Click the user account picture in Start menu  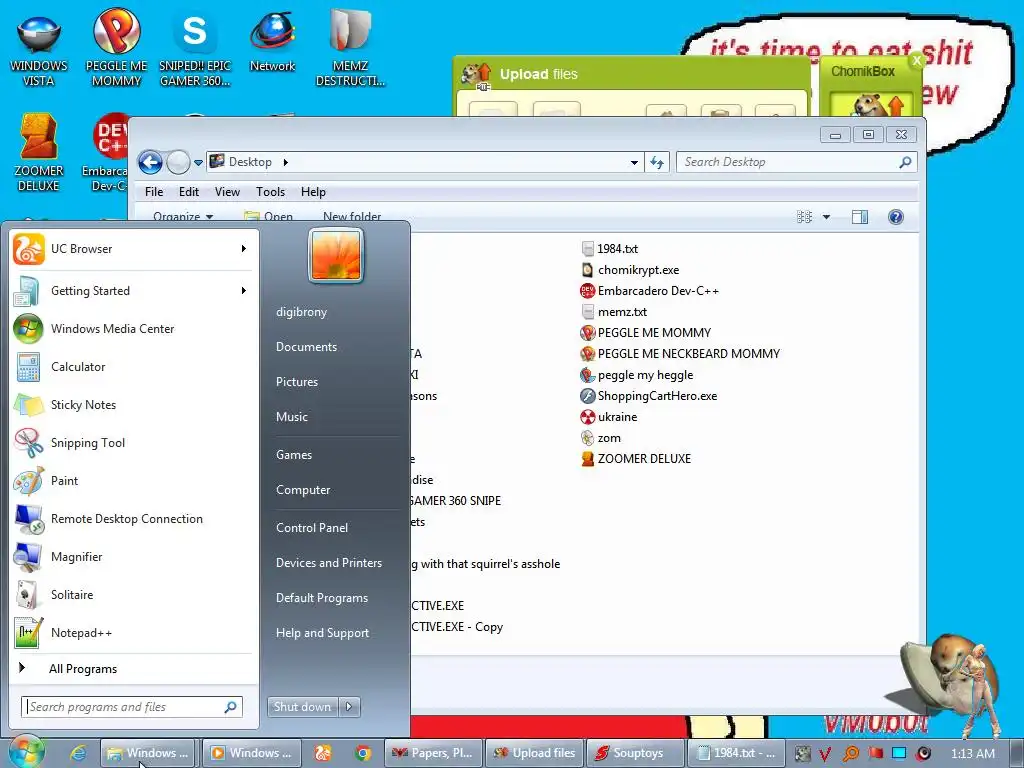click(336, 256)
